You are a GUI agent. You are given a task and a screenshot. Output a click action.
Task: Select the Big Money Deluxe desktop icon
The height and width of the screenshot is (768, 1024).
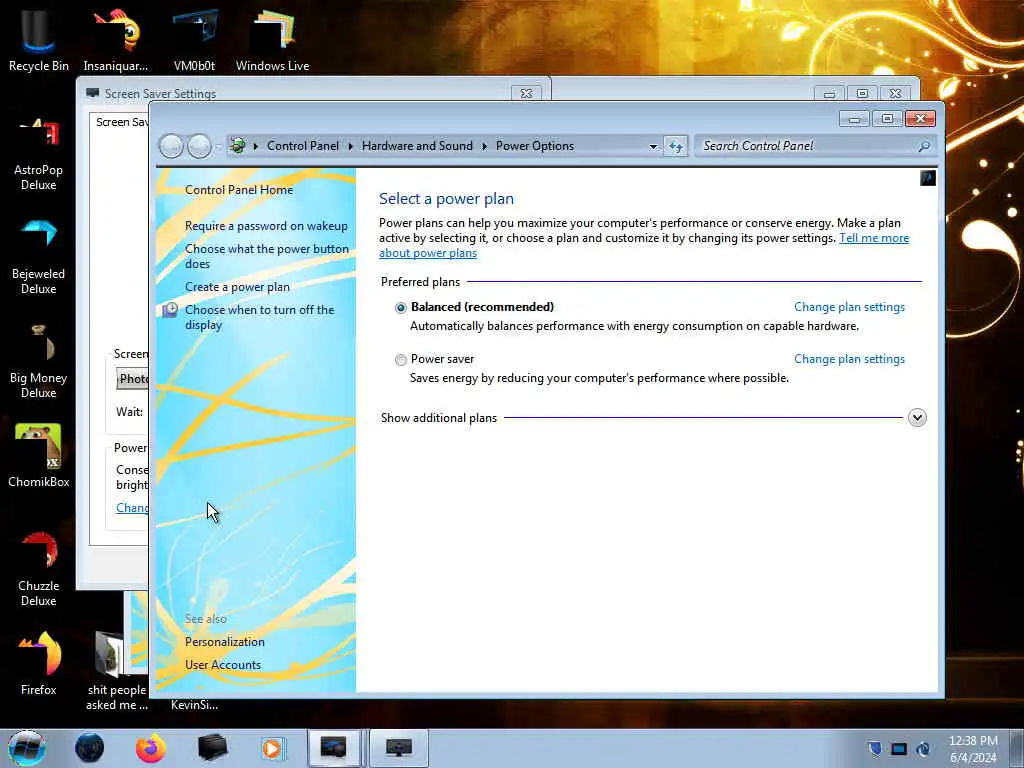[x=38, y=361]
